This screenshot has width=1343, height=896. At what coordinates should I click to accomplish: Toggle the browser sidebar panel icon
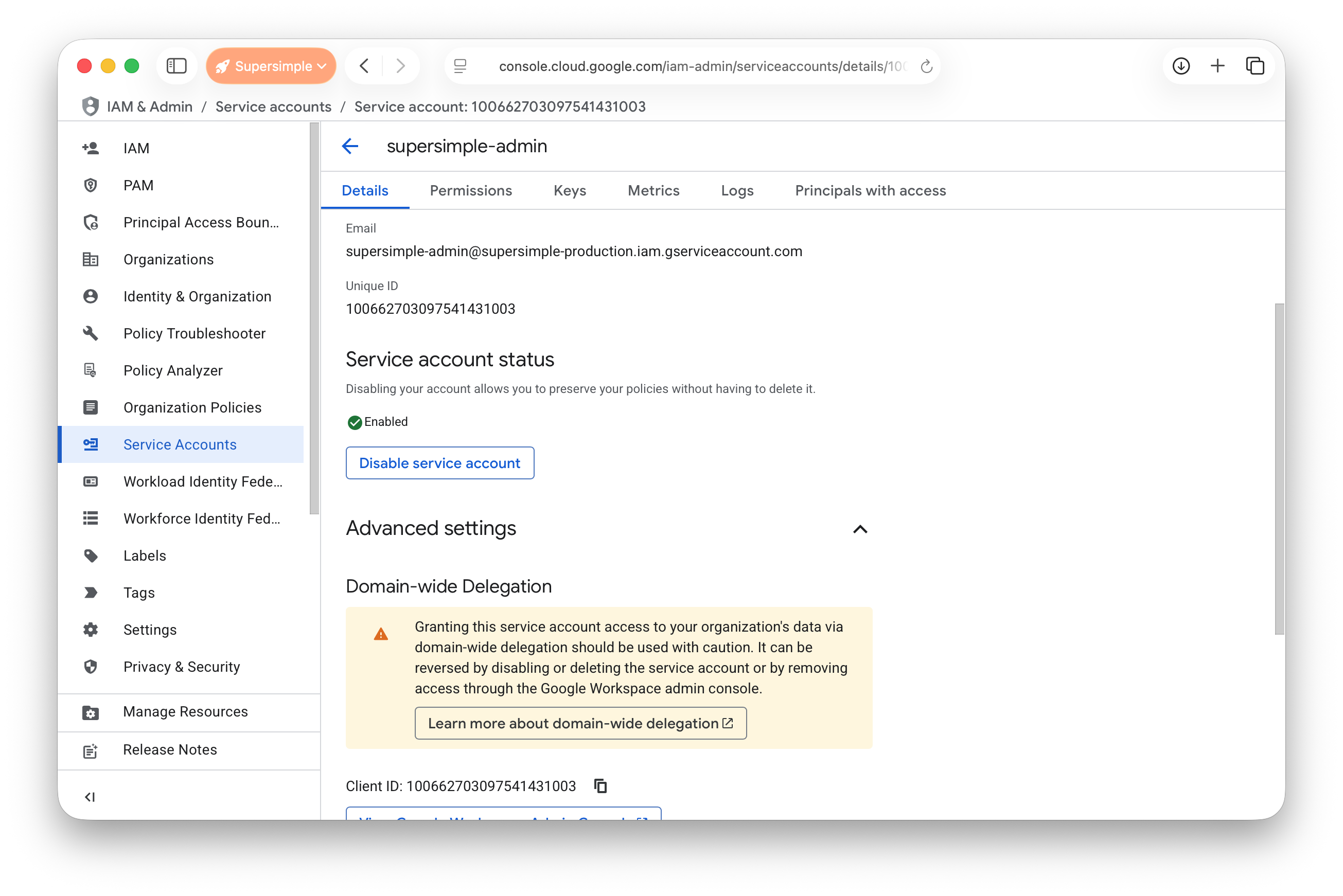(x=176, y=66)
